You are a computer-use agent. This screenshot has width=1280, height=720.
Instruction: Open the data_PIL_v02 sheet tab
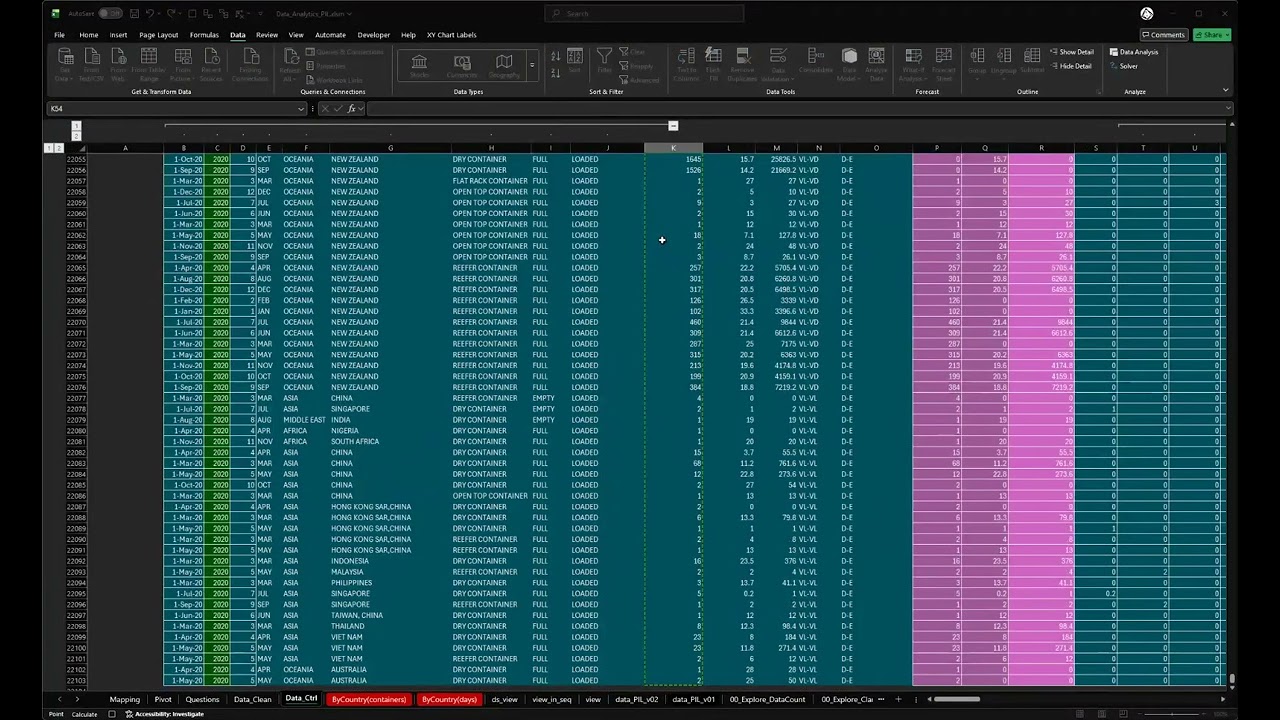click(x=637, y=699)
